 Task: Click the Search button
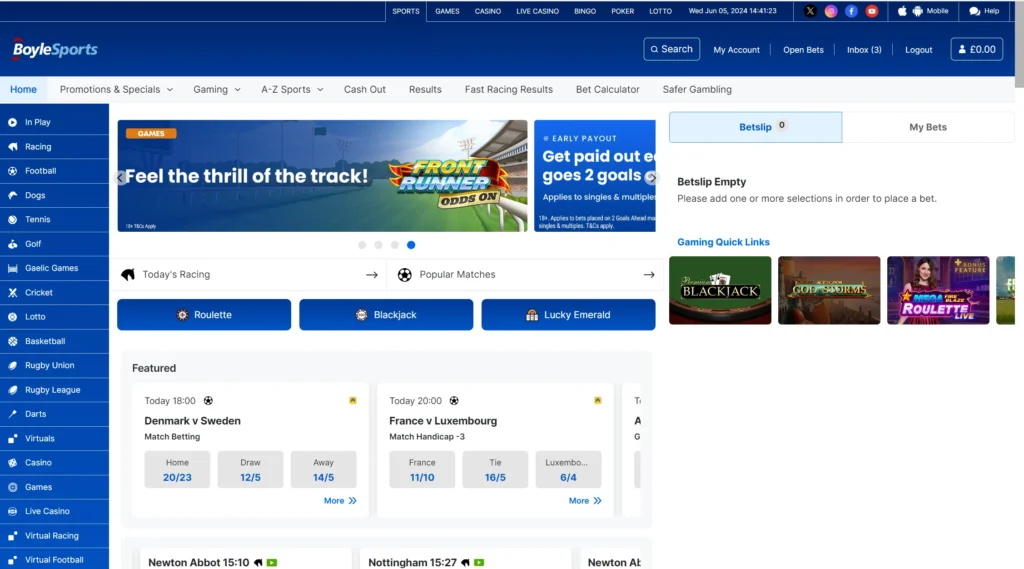671,49
